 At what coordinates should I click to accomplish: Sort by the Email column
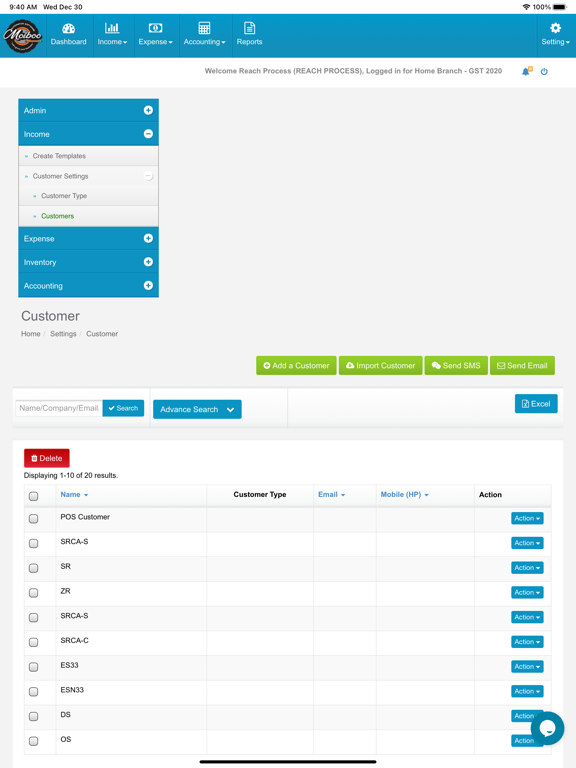[x=332, y=495]
